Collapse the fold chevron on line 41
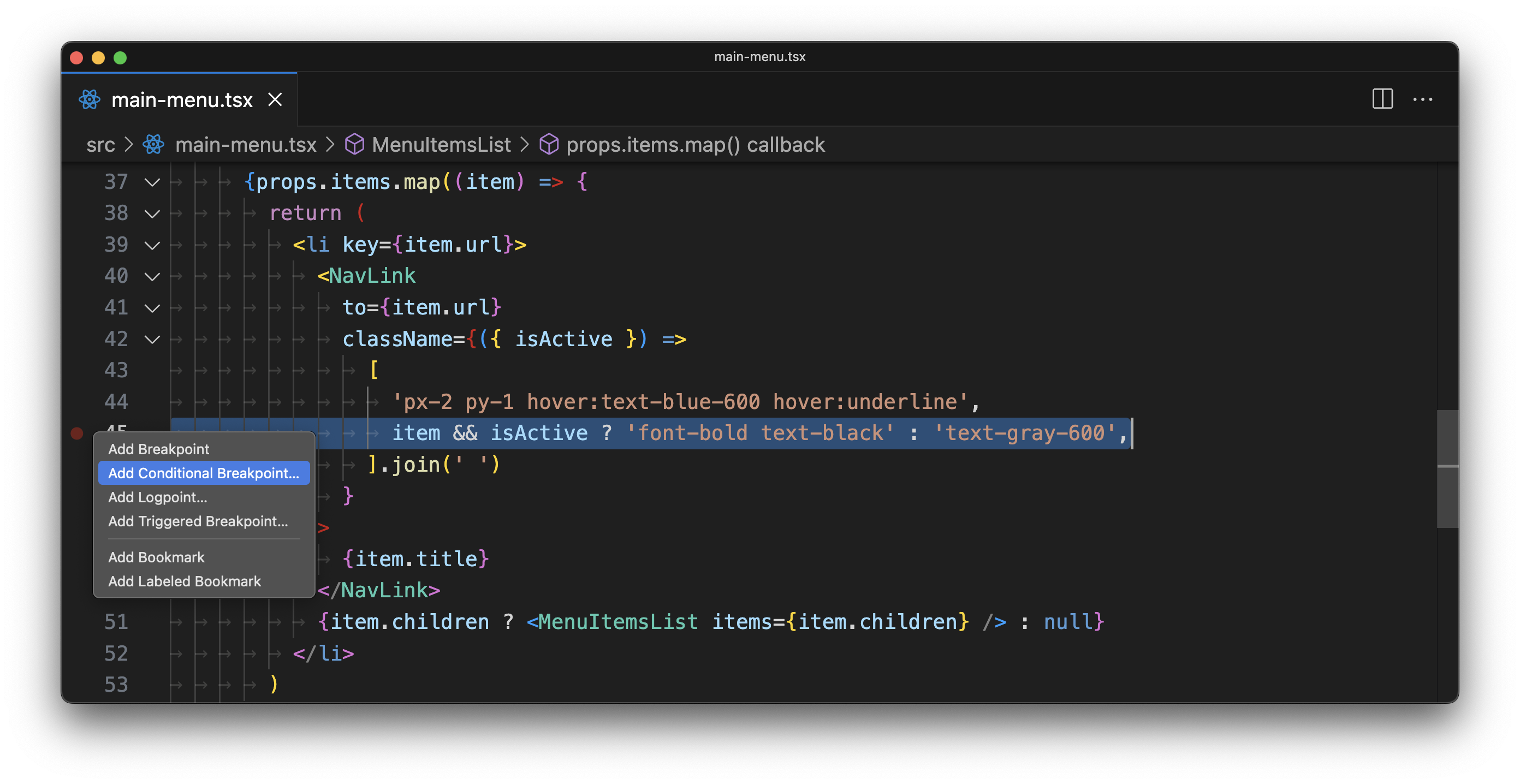Screen dimensions: 1520x784 click(152, 308)
